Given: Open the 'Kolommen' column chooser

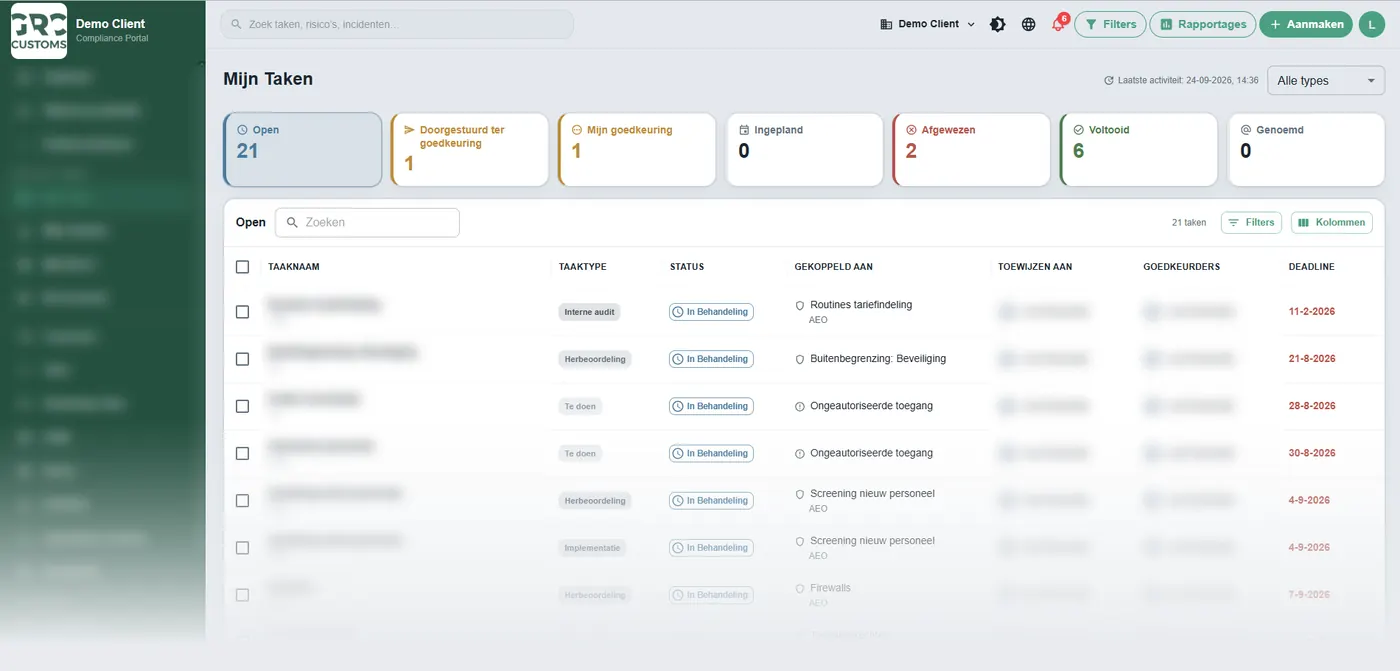Looking at the screenshot, I should click(x=1332, y=222).
